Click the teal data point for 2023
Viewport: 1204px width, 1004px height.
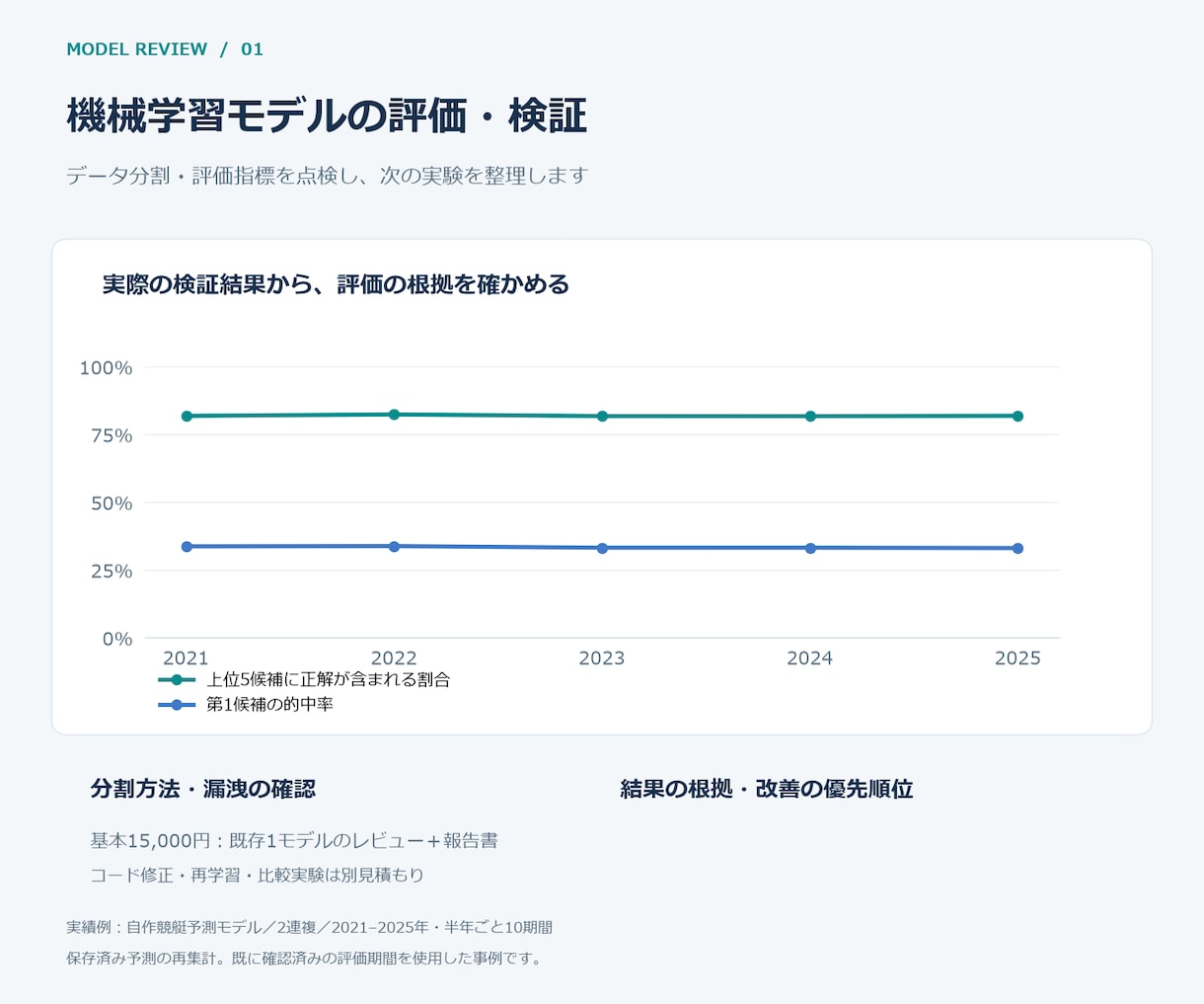tap(602, 417)
